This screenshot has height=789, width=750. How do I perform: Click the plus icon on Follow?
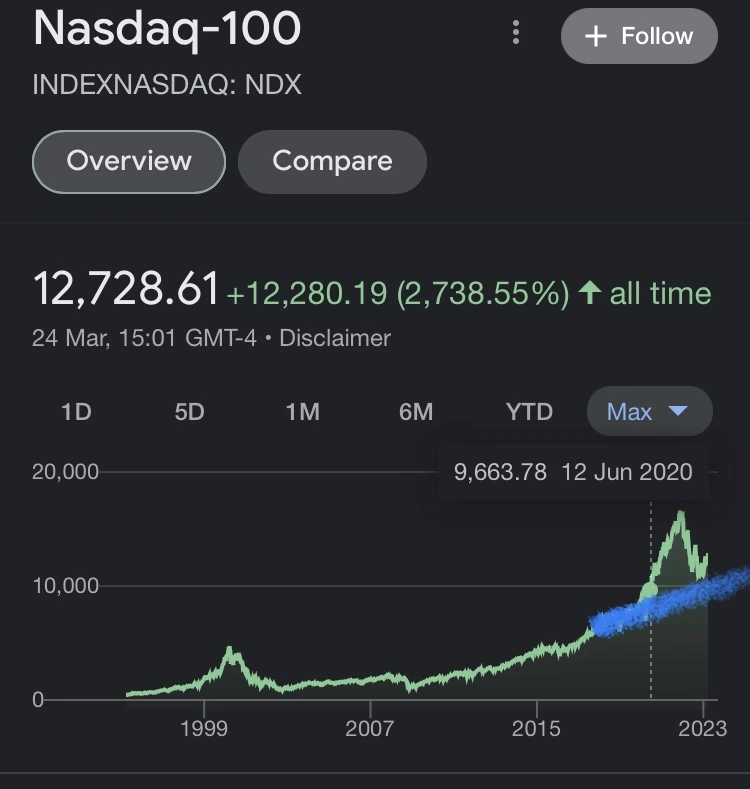596,36
